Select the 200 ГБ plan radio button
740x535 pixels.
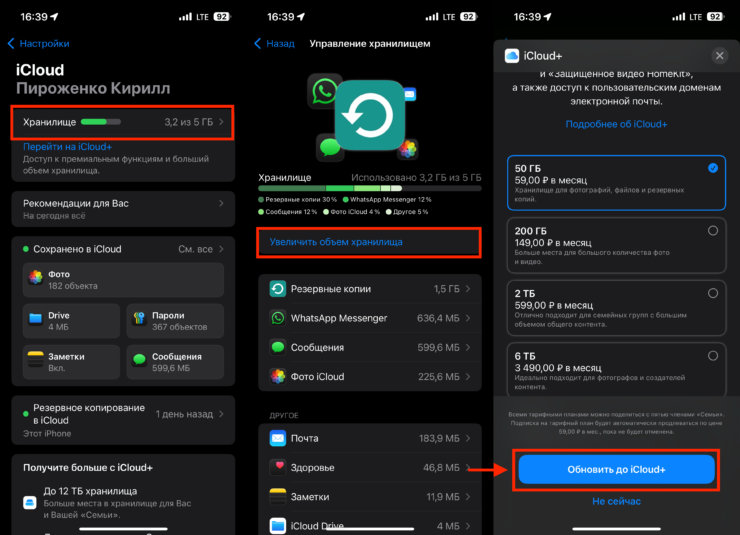coord(713,231)
